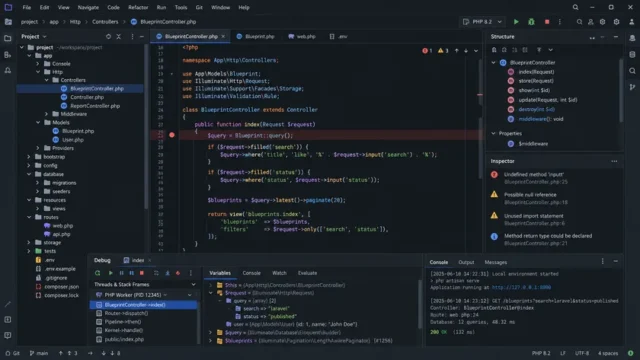
Task: Click the Structure panel vertical scrollbar
Action: pyautogui.click(x=621, y=91)
